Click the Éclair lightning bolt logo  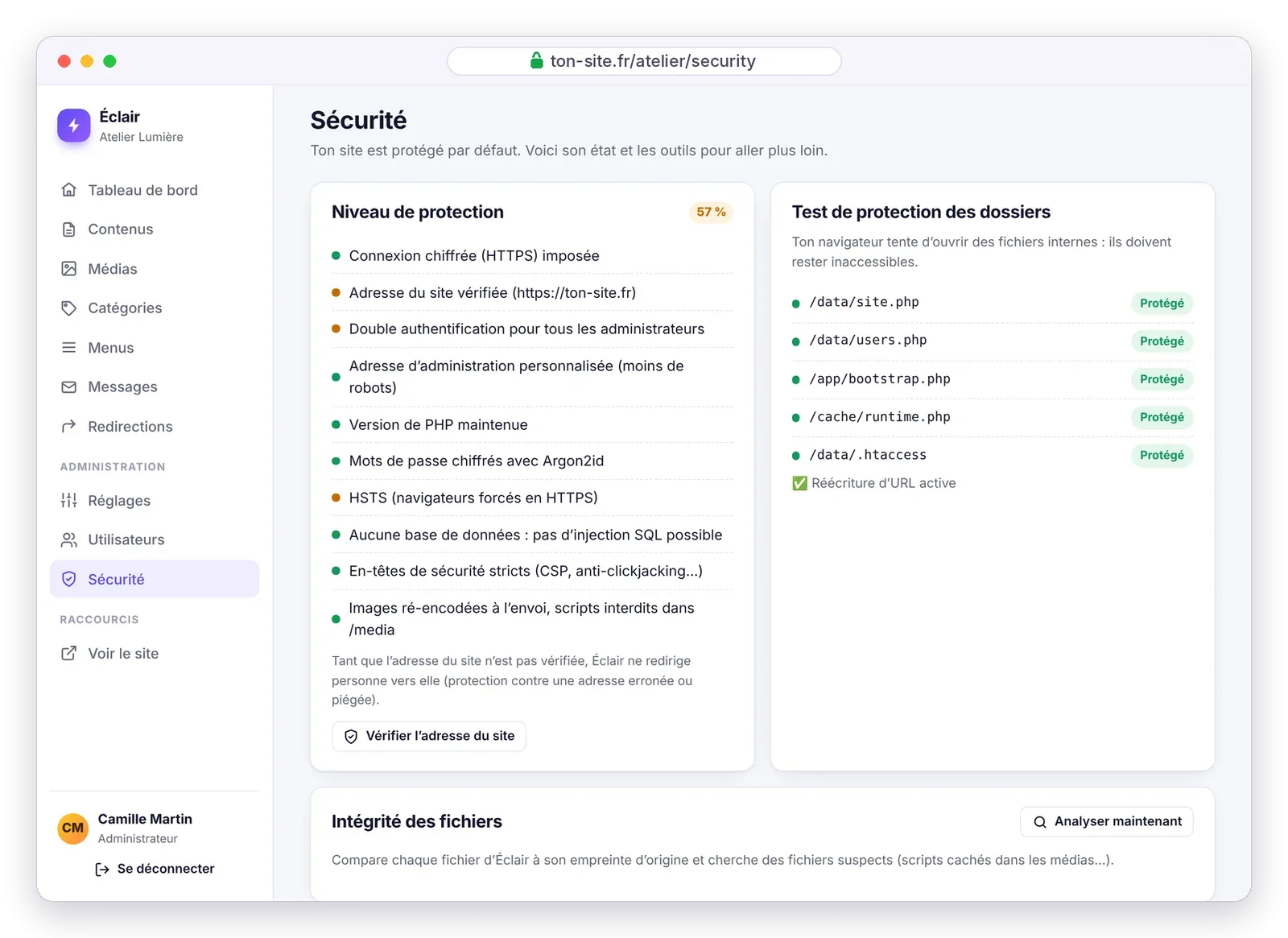pos(73,126)
